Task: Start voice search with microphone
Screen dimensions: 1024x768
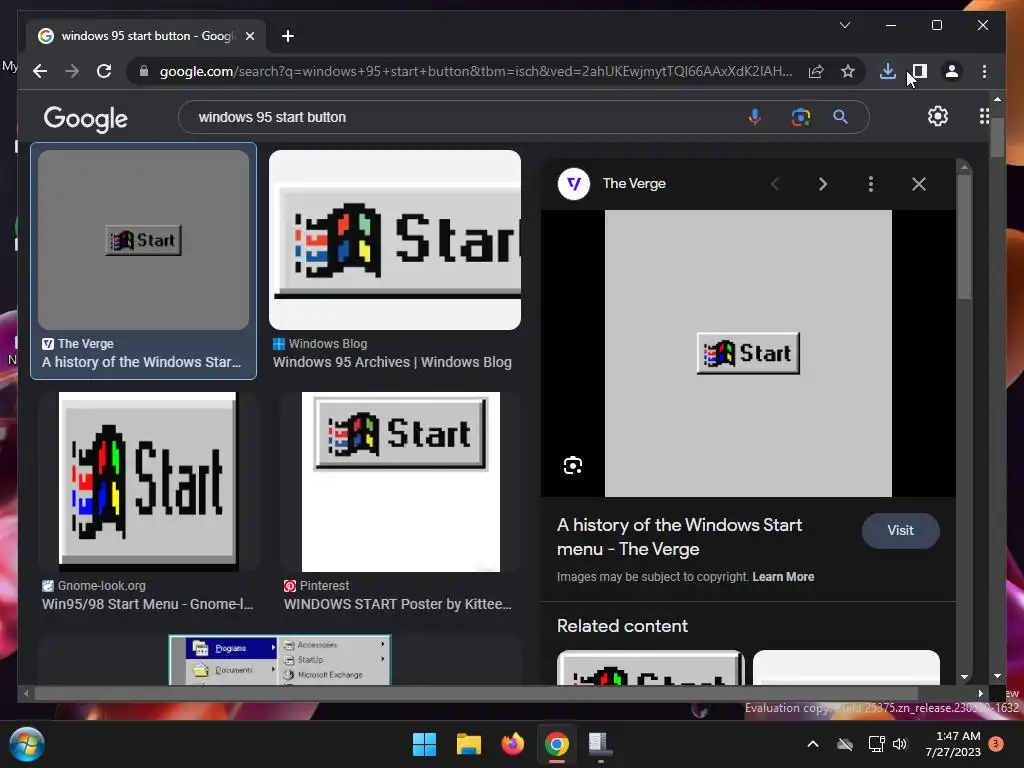Action: coord(754,117)
